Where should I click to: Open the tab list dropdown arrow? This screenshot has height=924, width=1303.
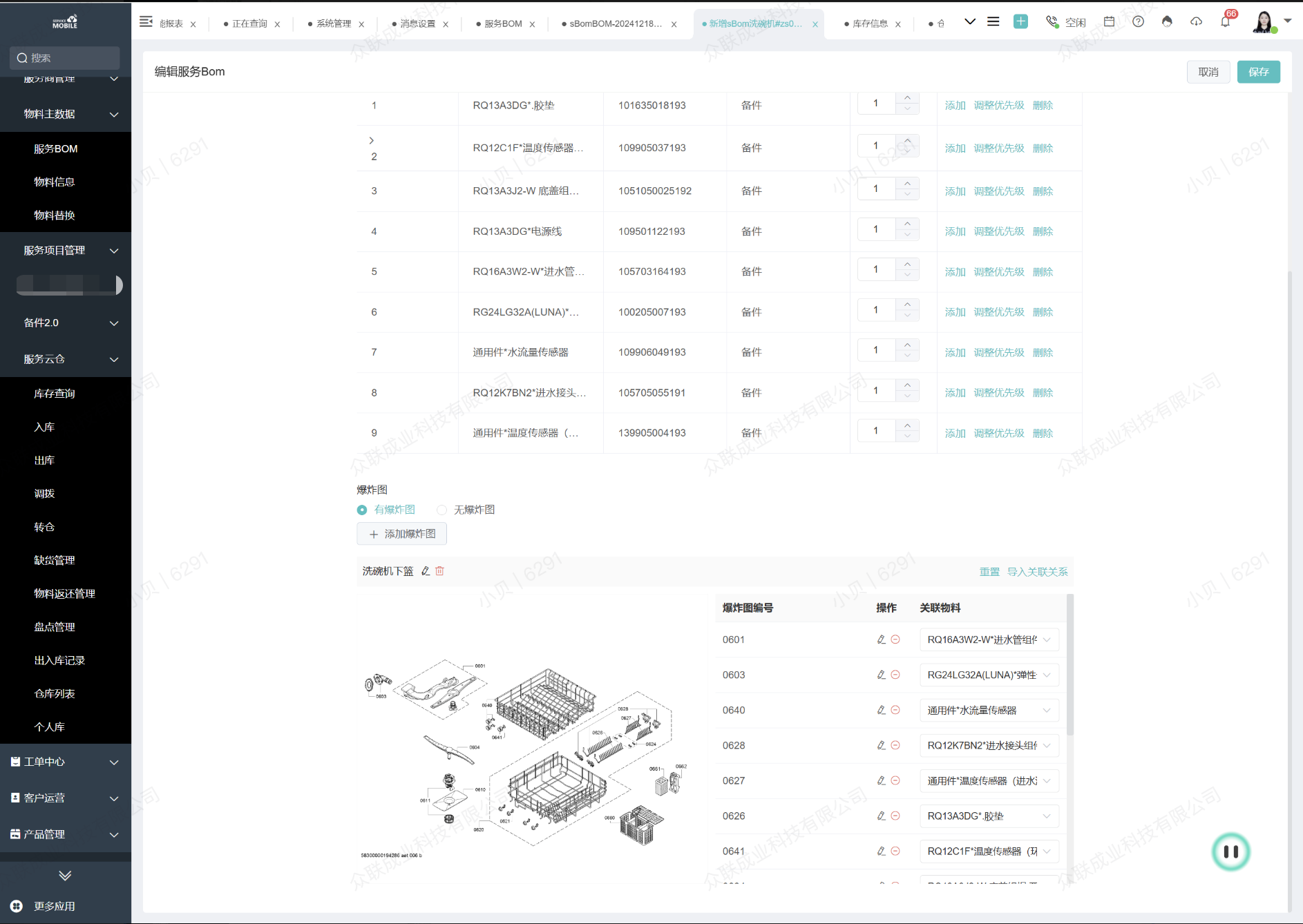tap(970, 21)
